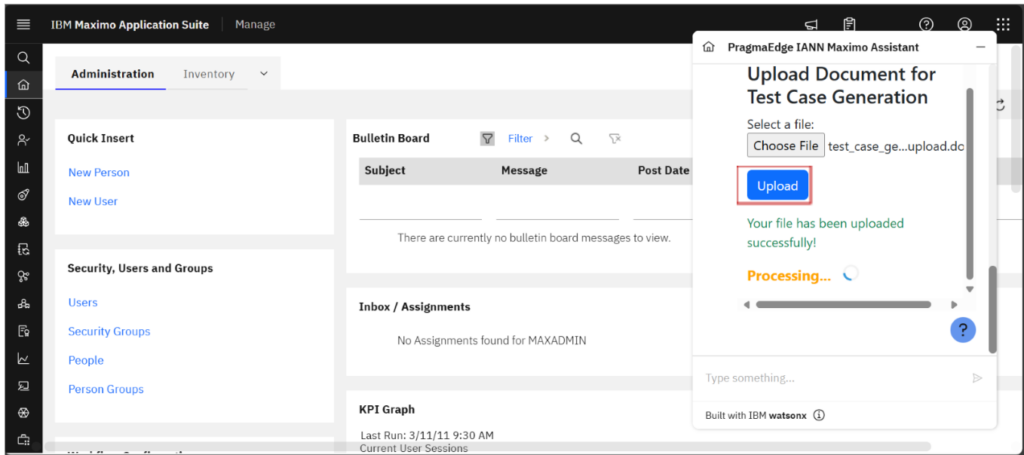1024x455 pixels.
Task: Expand the tab list chevron dropdown
Action: [x=264, y=74]
